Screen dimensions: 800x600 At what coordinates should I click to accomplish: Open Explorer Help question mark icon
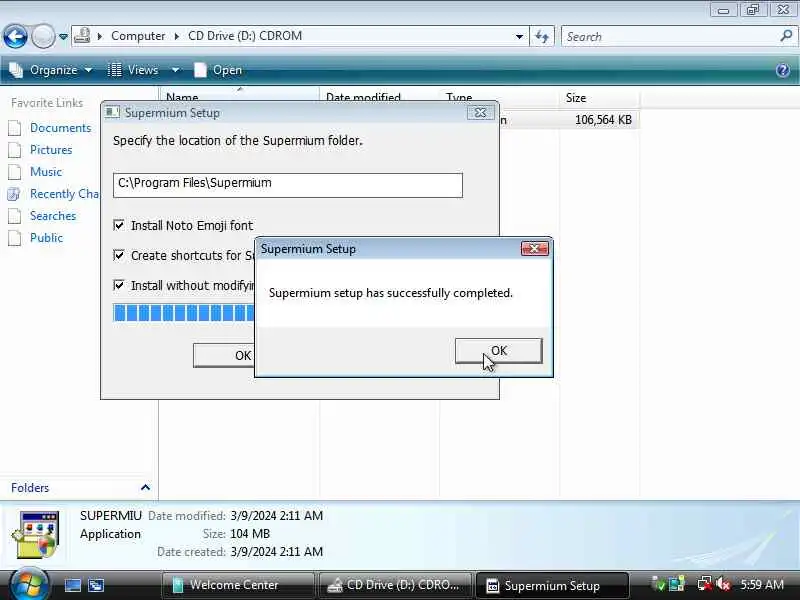783,70
